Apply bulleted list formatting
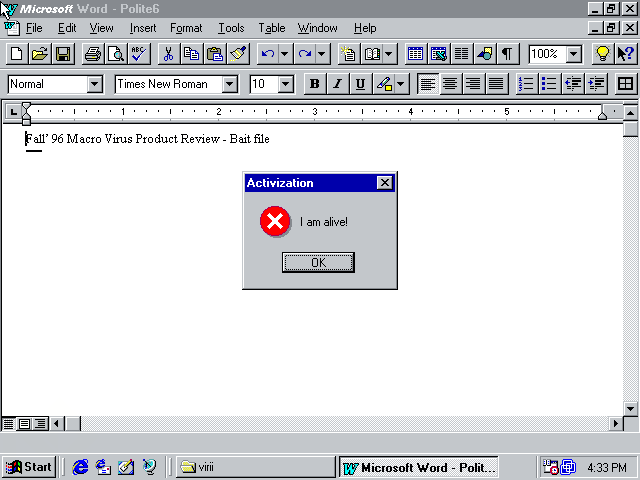Screen dimensions: 640x480 pos(549,84)
